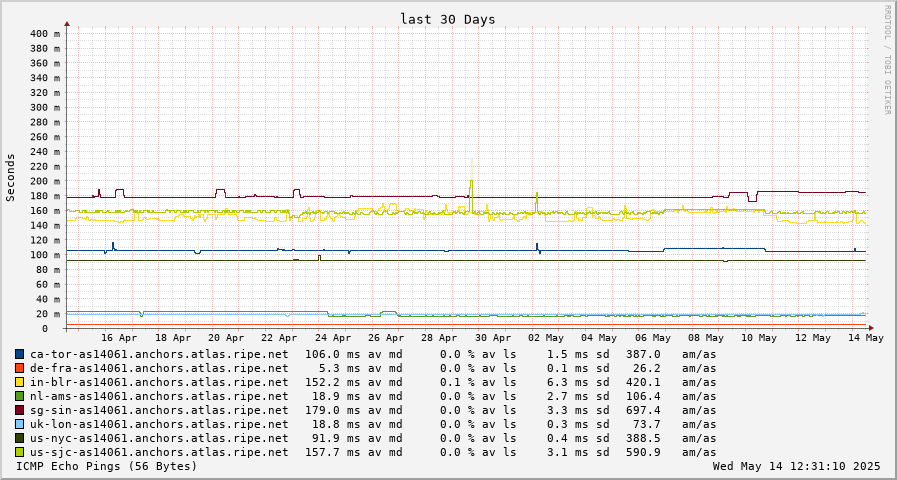897x480 pixels.
Task: Click the '20 m' y-axis label
Action: pos(48,314)
